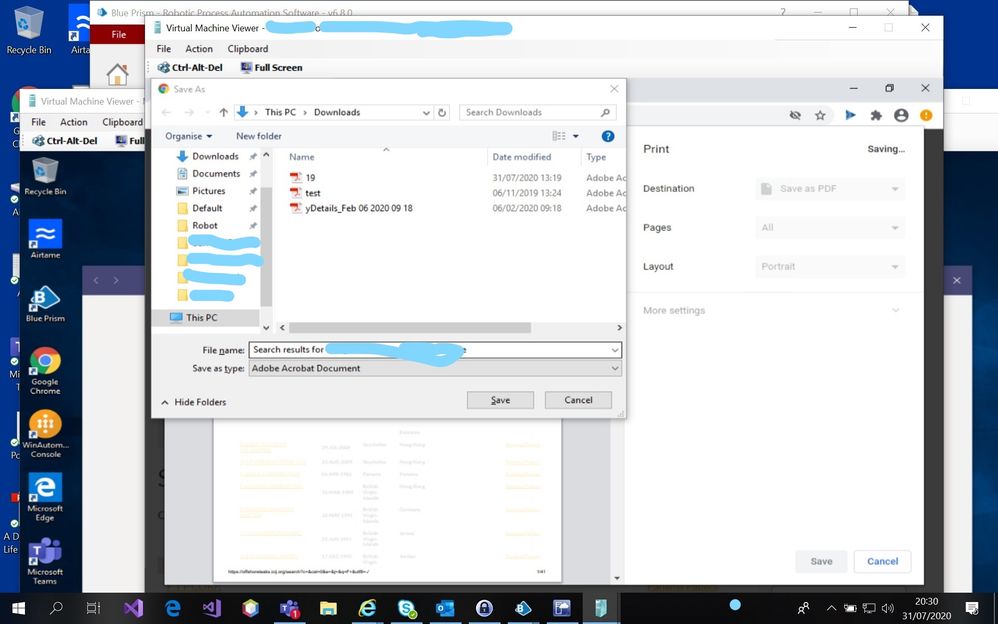This screenshot has width=998, height=624.
Task: Click the crossed-out eye icon in Chrome
Action: [x=794, y=115]
